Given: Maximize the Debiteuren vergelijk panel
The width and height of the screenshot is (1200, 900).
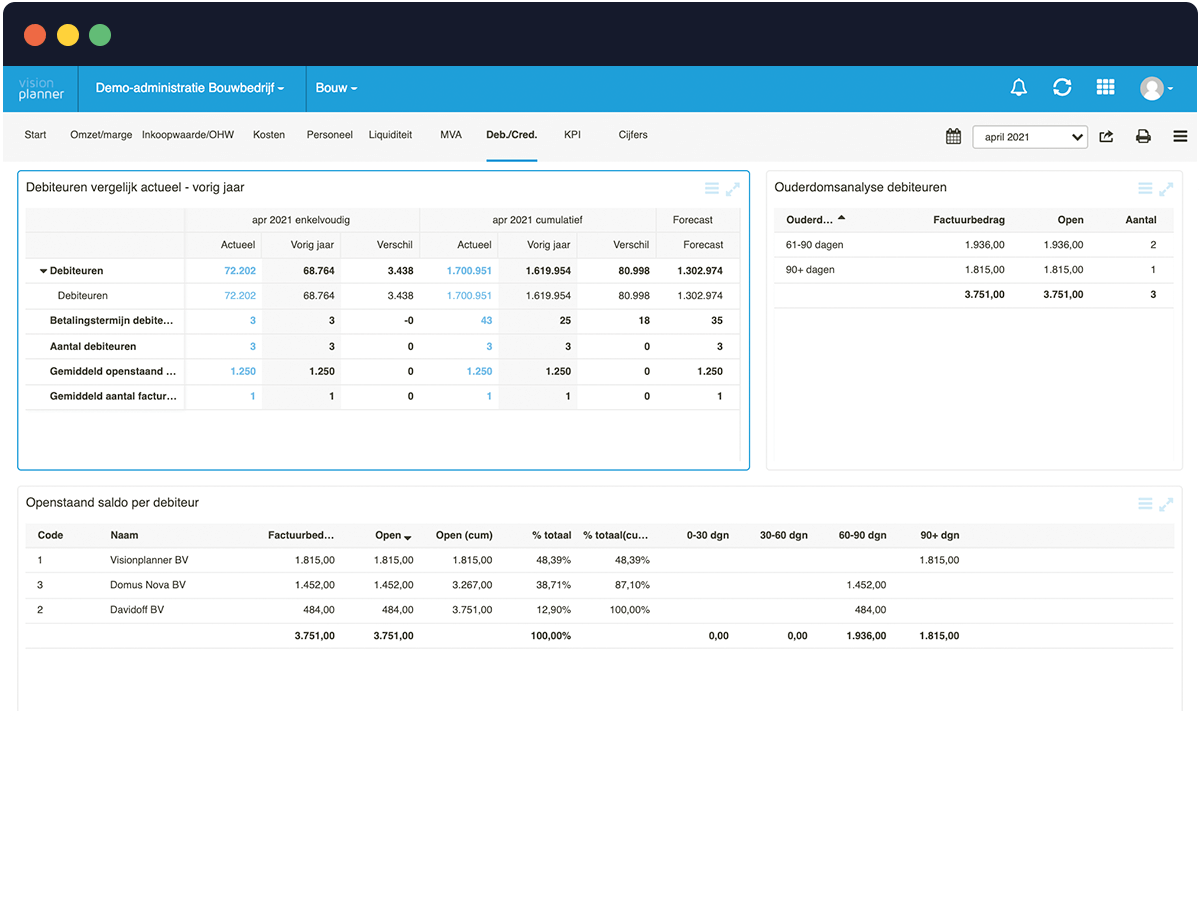Looking at the screenshot, I should coord(733,188).
